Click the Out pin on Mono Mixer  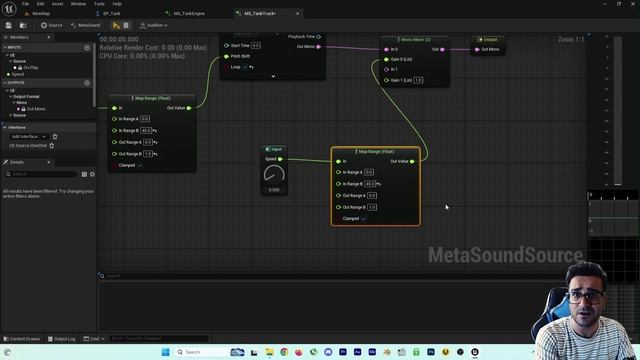(442, 49)
